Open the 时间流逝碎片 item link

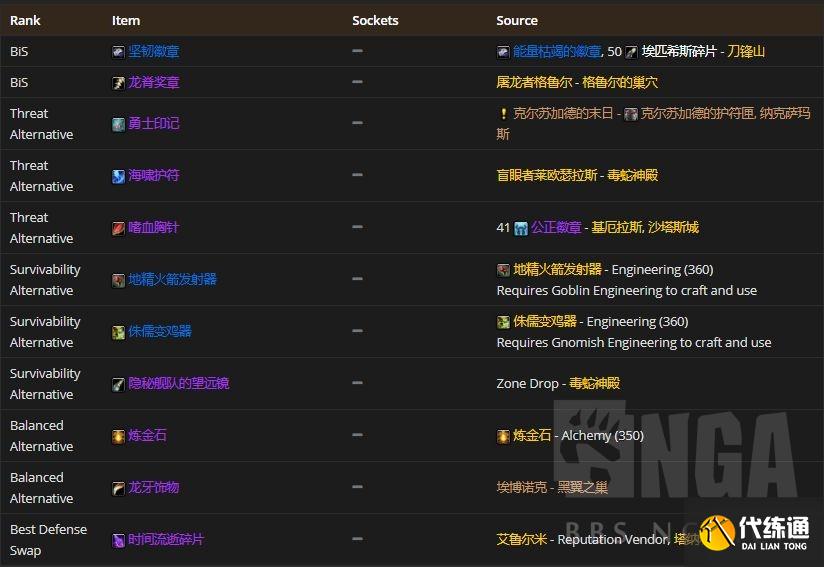click(166, 539)
